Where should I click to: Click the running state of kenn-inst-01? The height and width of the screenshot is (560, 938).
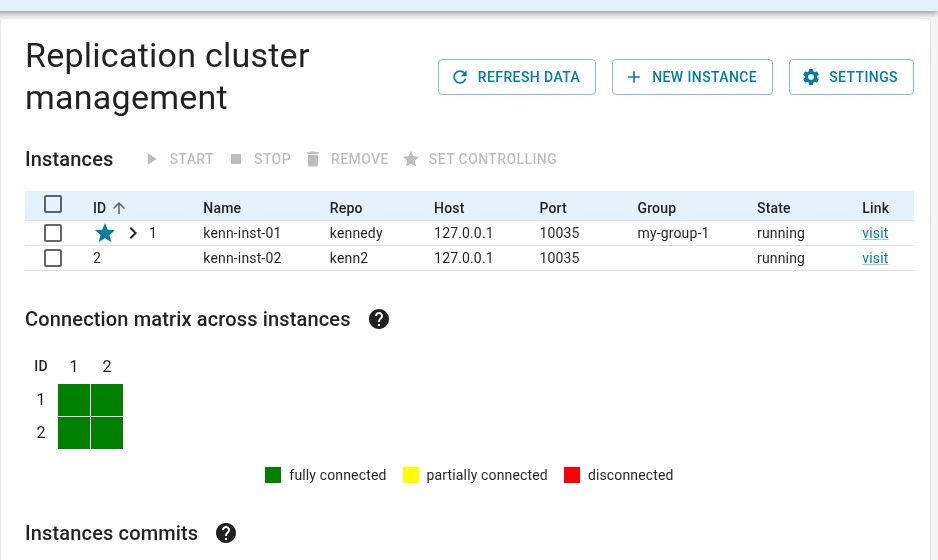pyautogui.click(x=781, y=233)
